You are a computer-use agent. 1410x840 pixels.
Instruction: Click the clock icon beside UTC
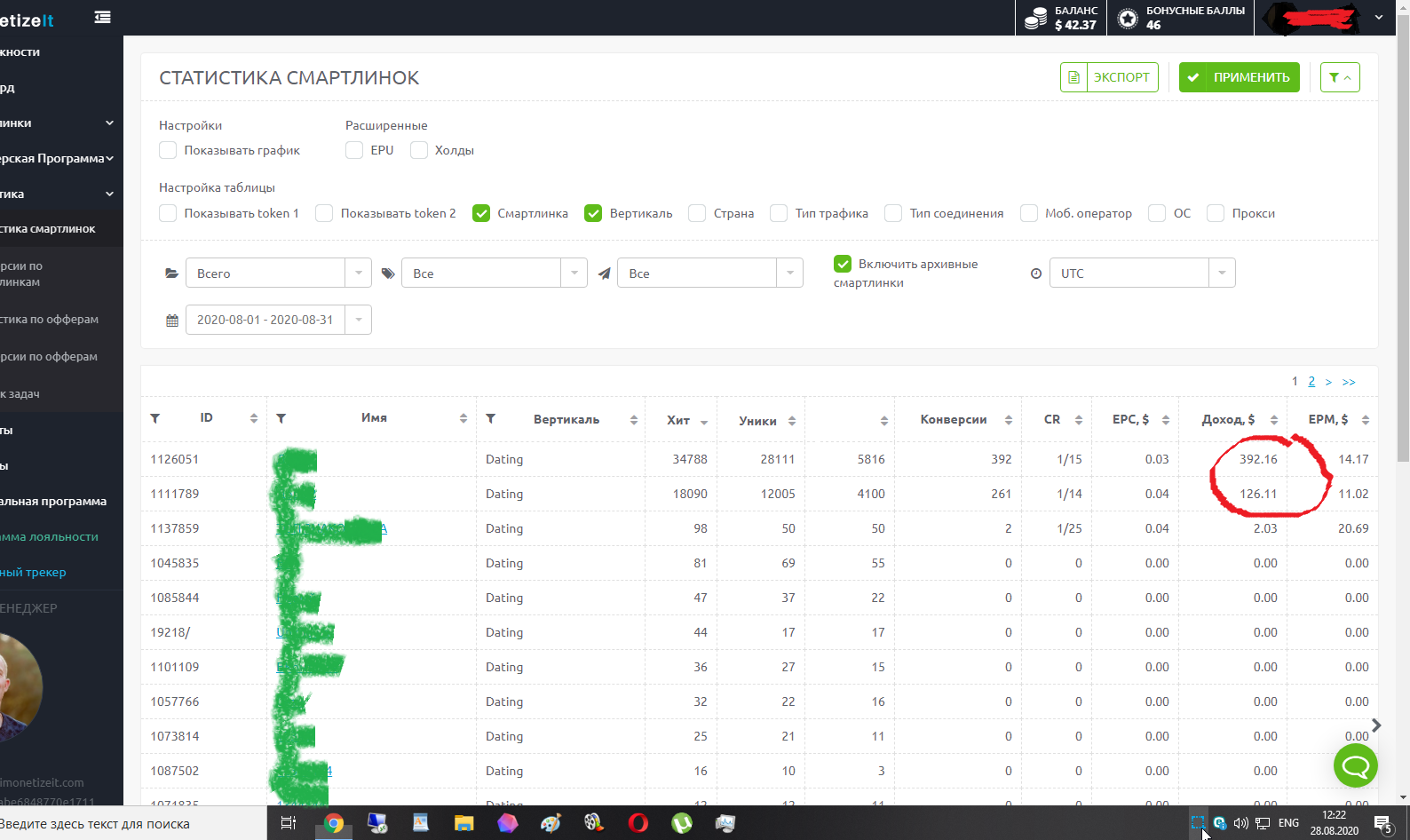point(1036,273)
